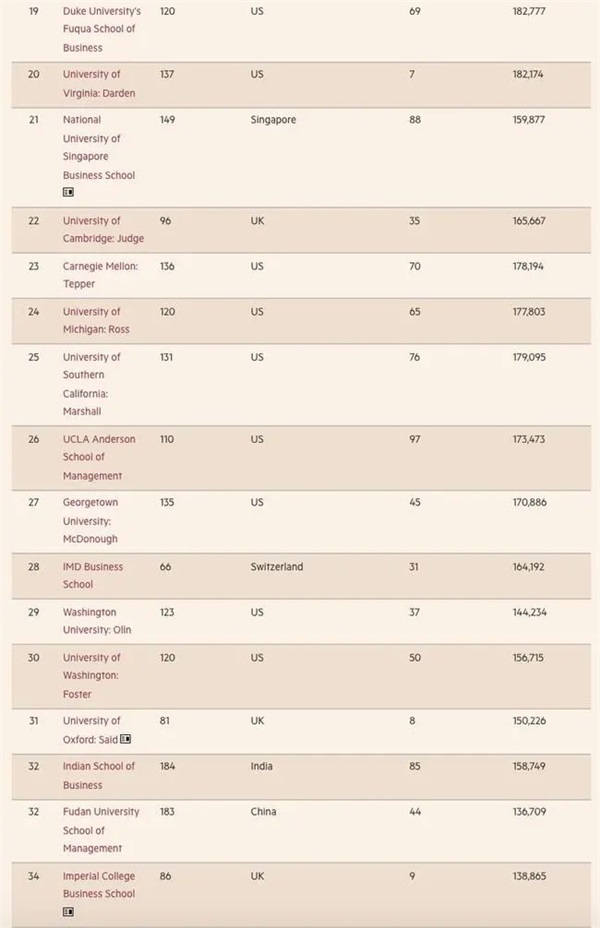Open the University of Oxford: Said link
The width and height of the screenshot is (600, 928).
coord(90,730)
